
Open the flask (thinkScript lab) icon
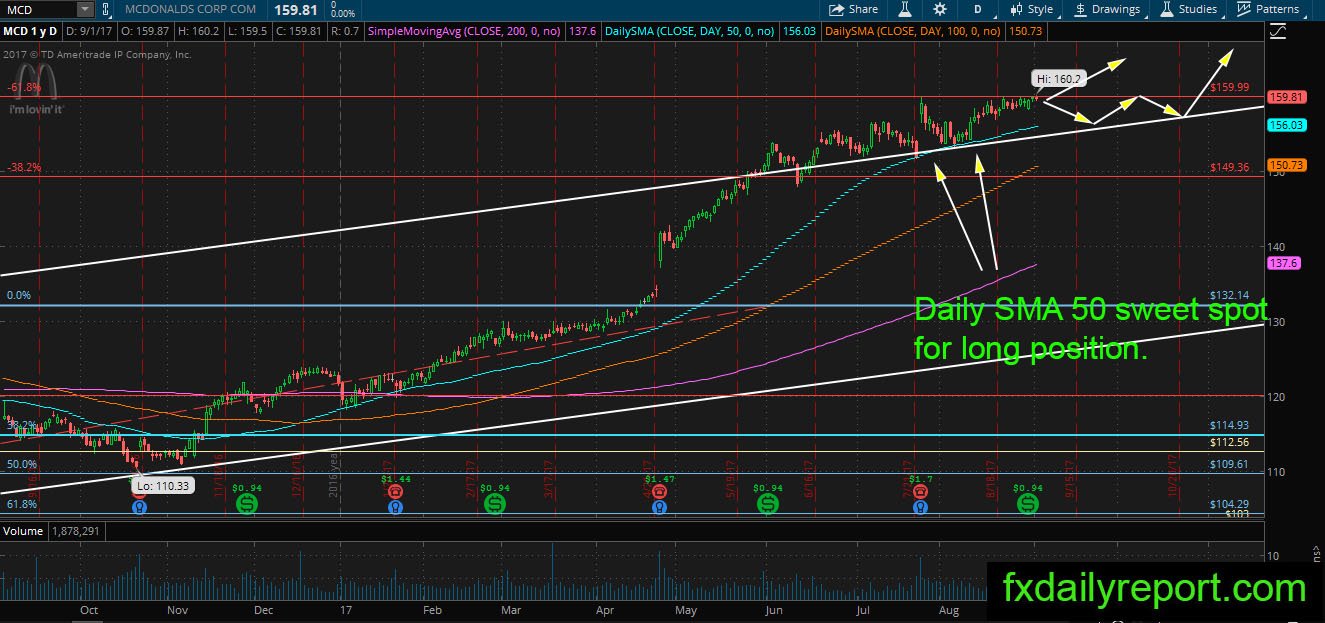(x=904, y=9)
